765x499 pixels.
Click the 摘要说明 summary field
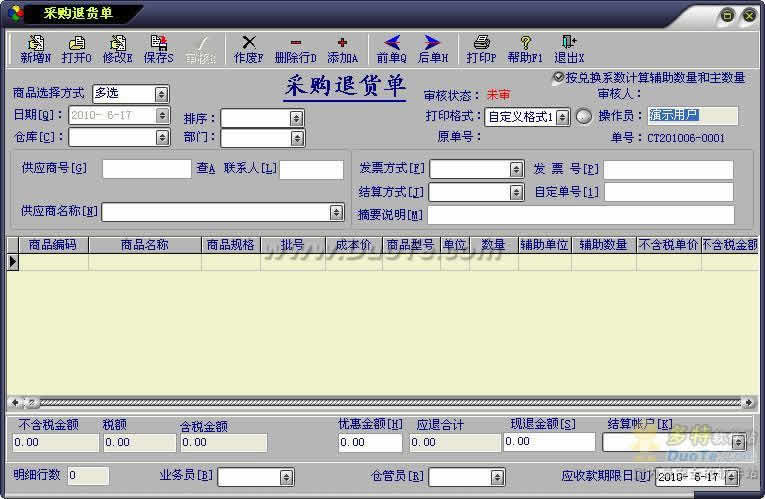click(581, 215)
